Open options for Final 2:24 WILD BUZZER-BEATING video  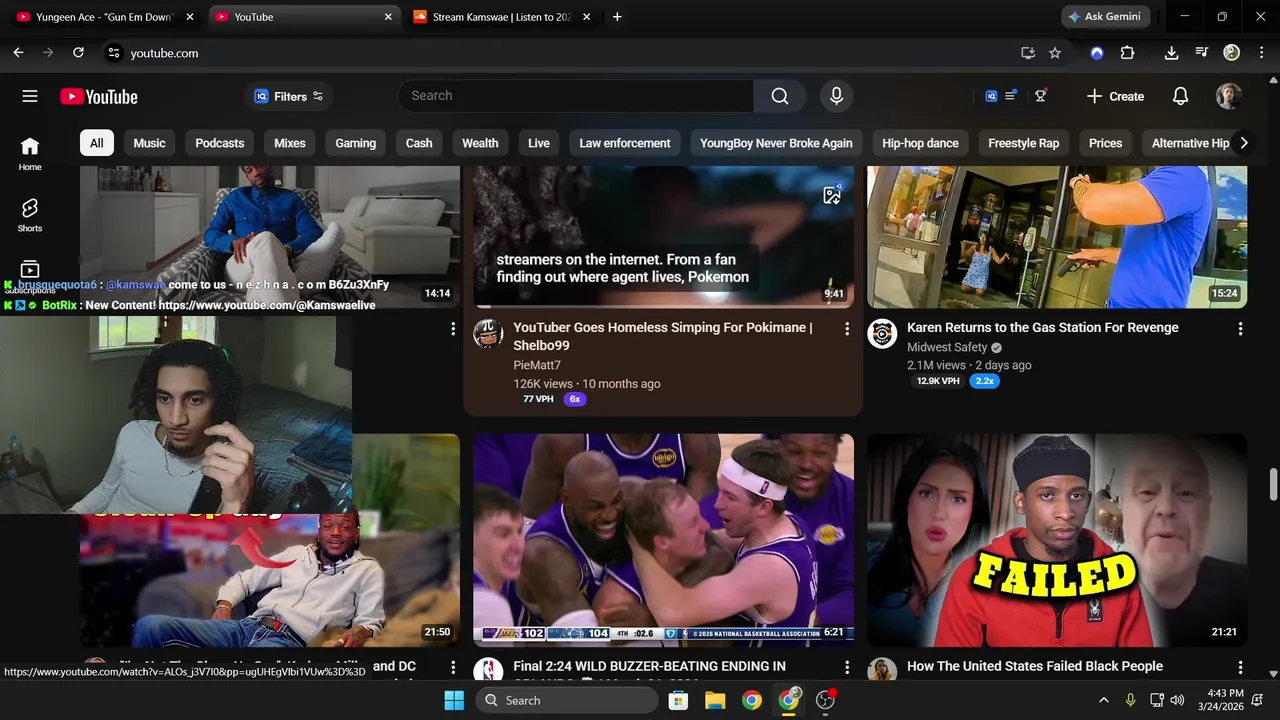(847, 667)
